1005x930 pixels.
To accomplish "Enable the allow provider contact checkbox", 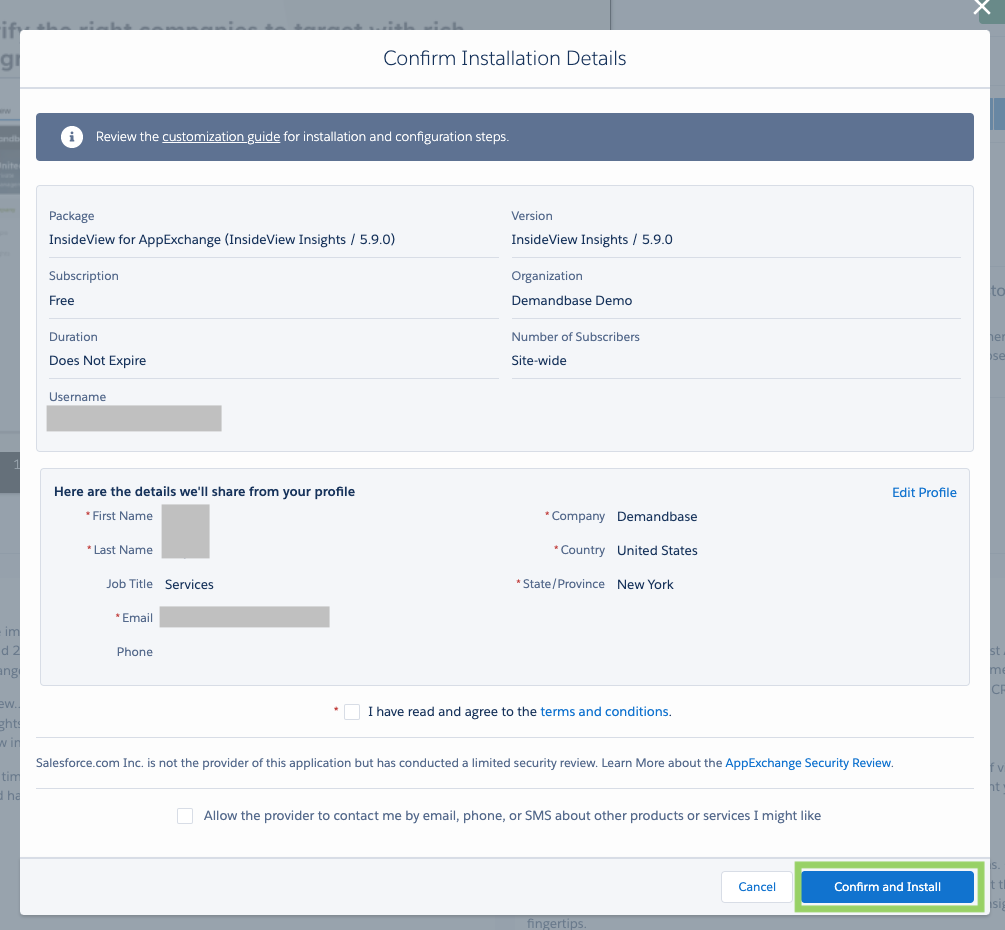I will click(185, 816).
